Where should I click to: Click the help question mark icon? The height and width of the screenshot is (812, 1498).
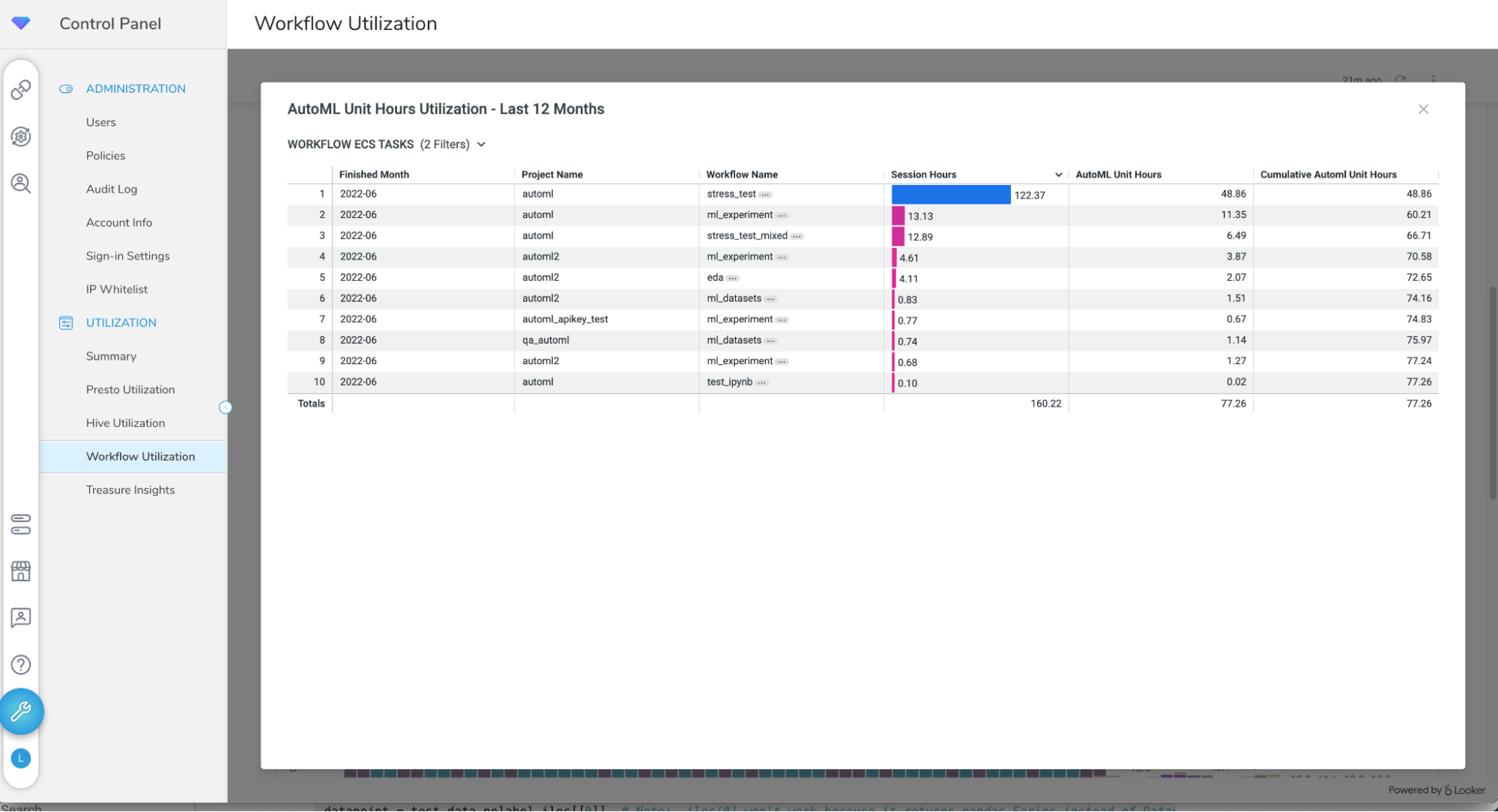21,664
